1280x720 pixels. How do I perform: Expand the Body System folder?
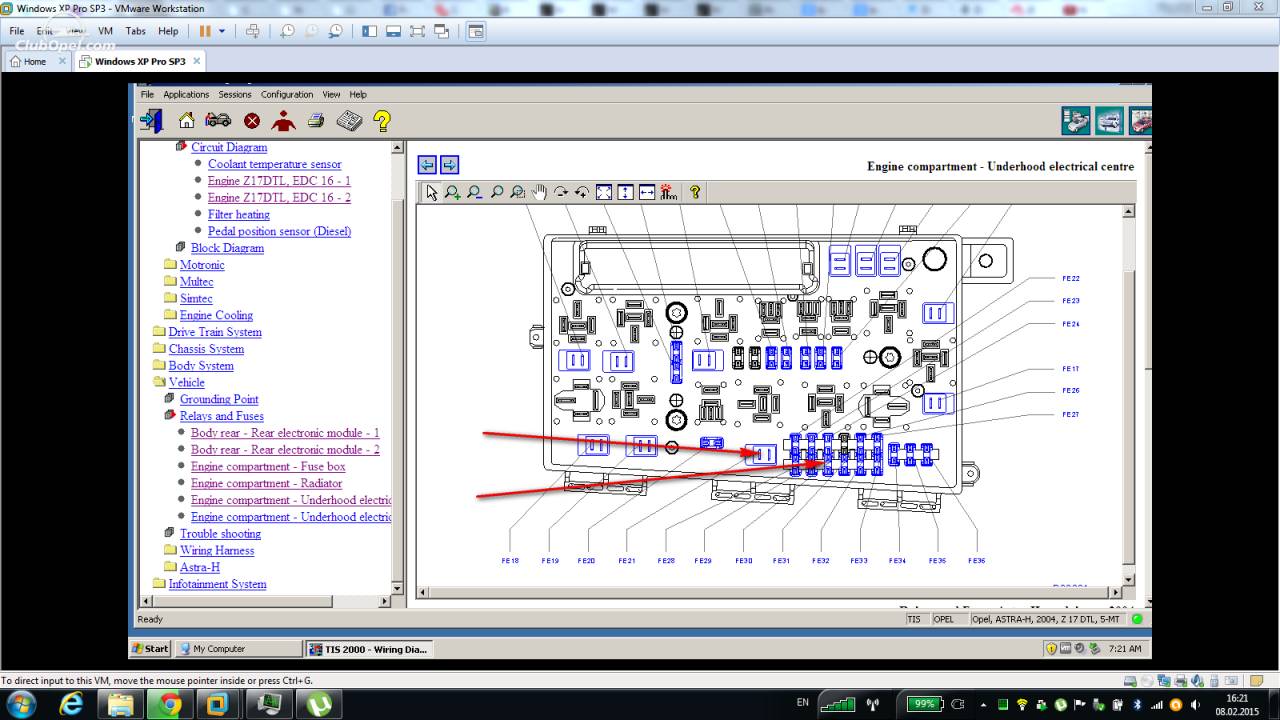click(201, 366)
